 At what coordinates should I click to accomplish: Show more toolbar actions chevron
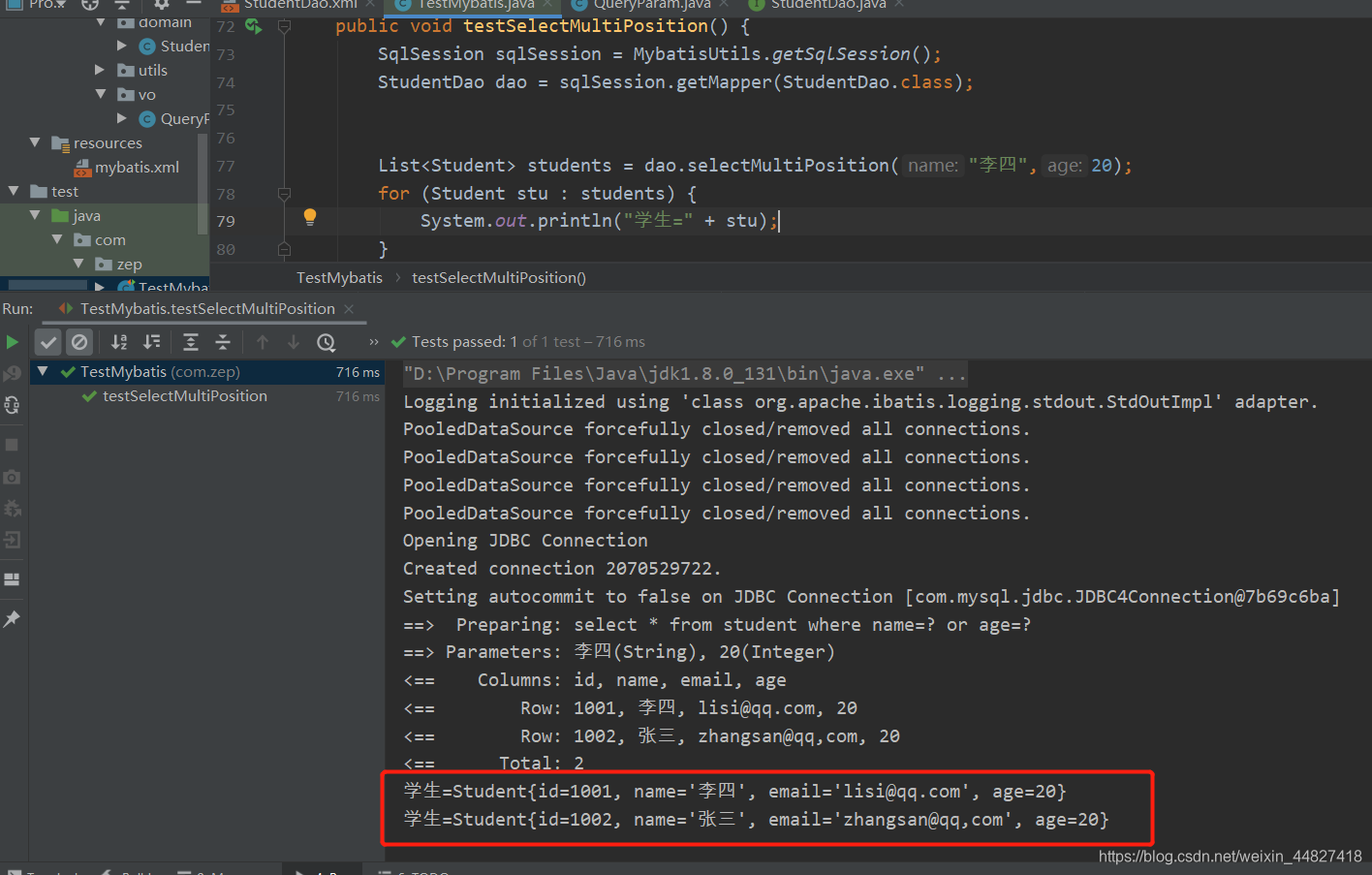(x=374, y=342)
